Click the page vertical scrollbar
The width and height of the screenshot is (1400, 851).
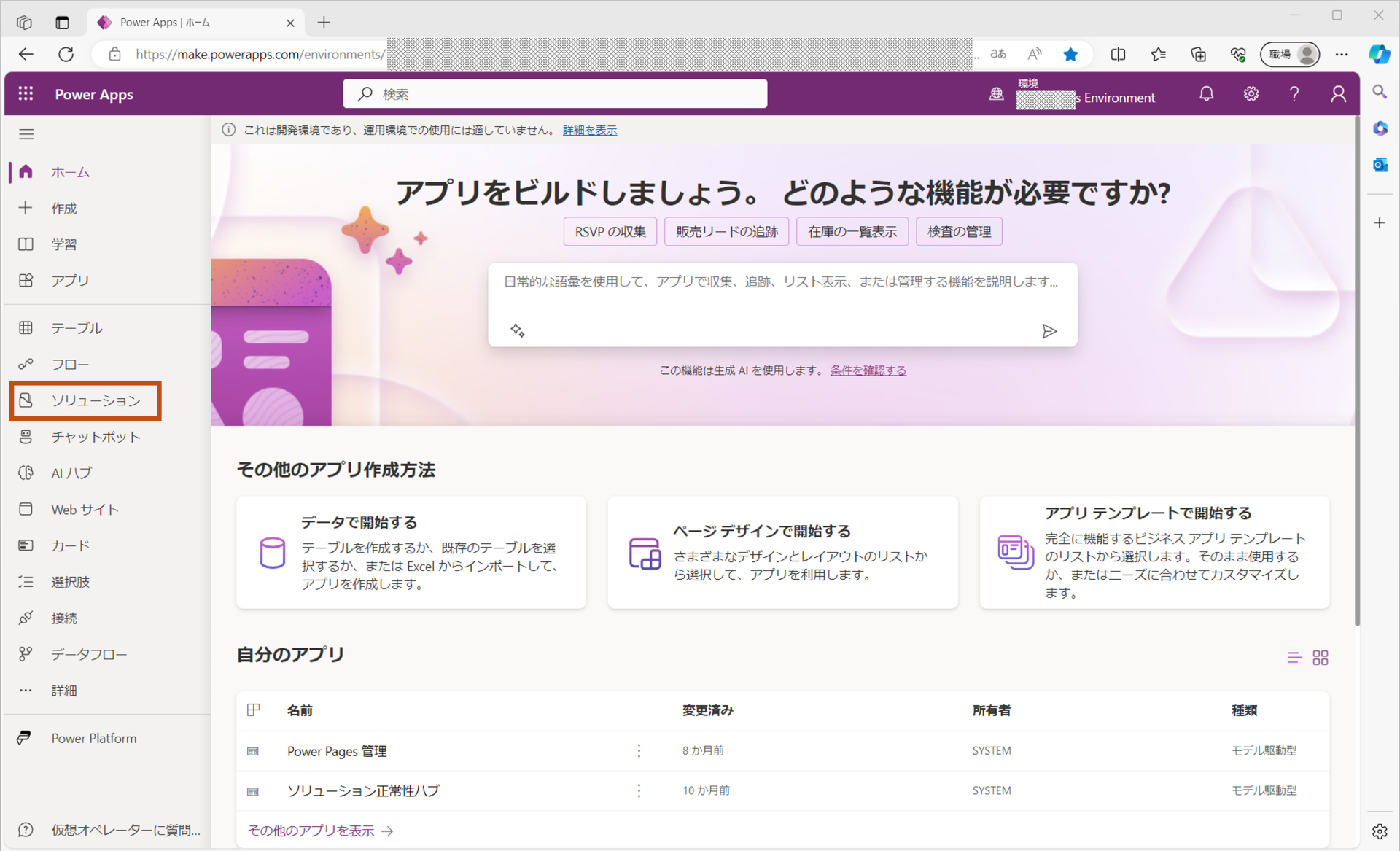pyautogui.click(x=1357, y=372)
